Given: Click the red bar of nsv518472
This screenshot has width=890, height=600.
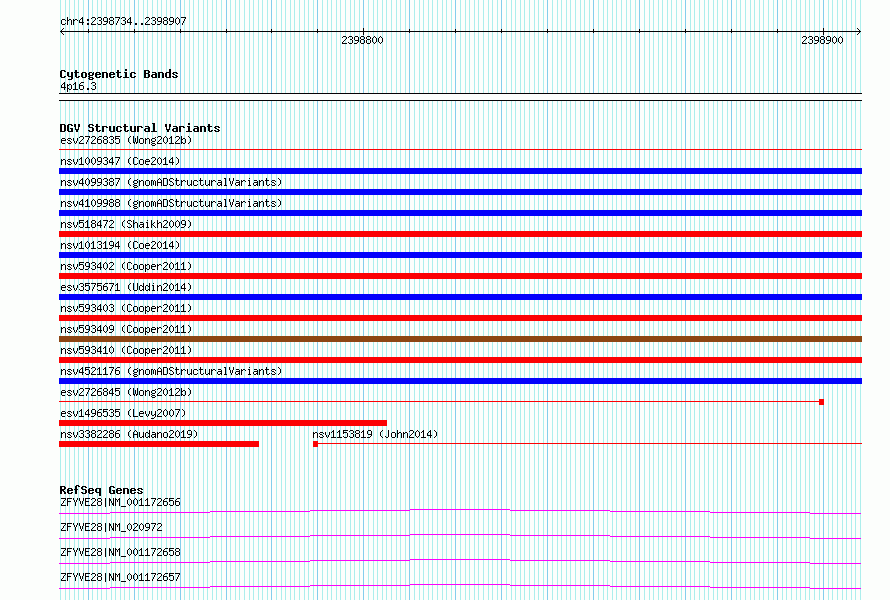Looking at the screenshot, I should click(460, 234).
